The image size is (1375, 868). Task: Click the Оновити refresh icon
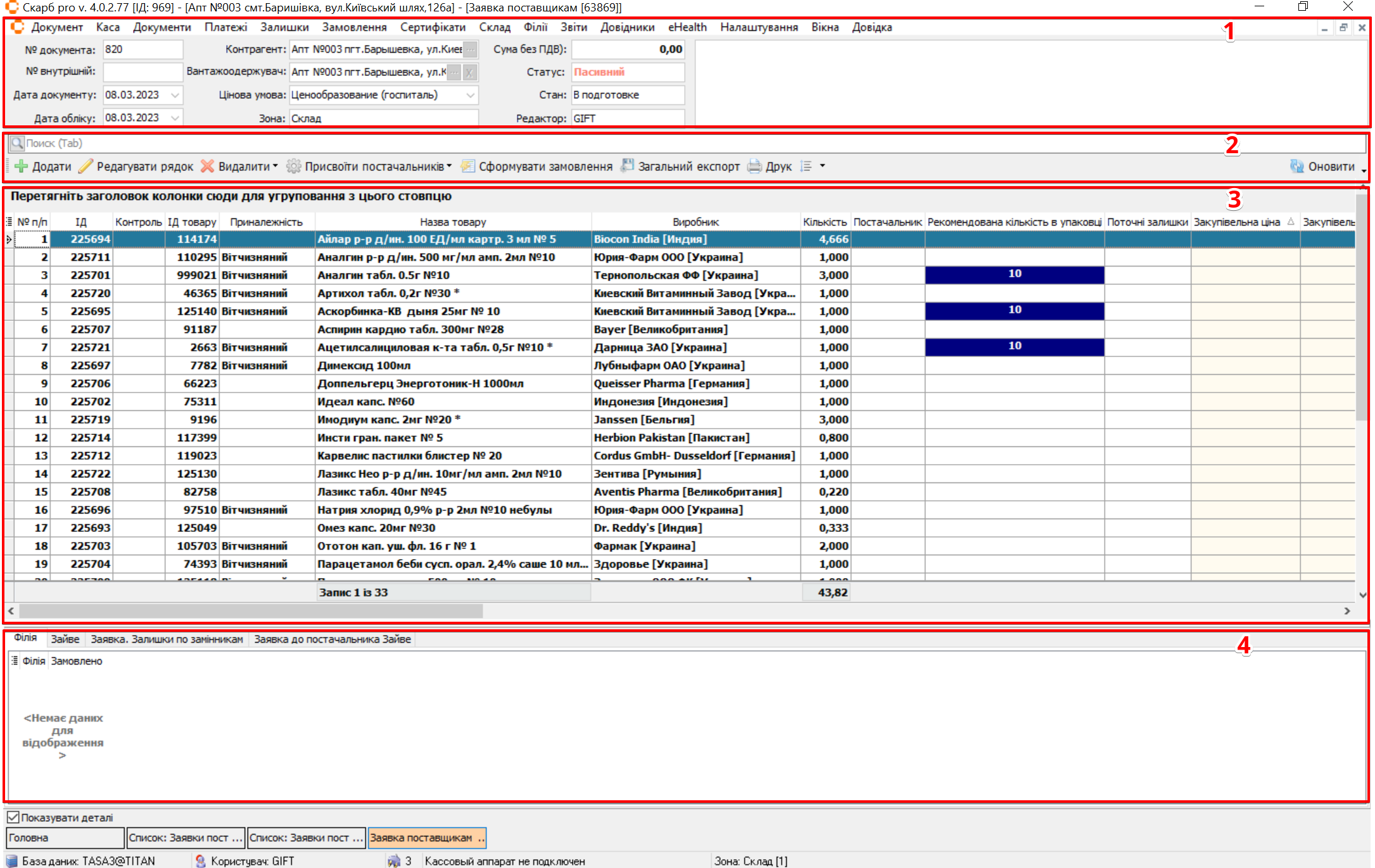[1296, 167]
